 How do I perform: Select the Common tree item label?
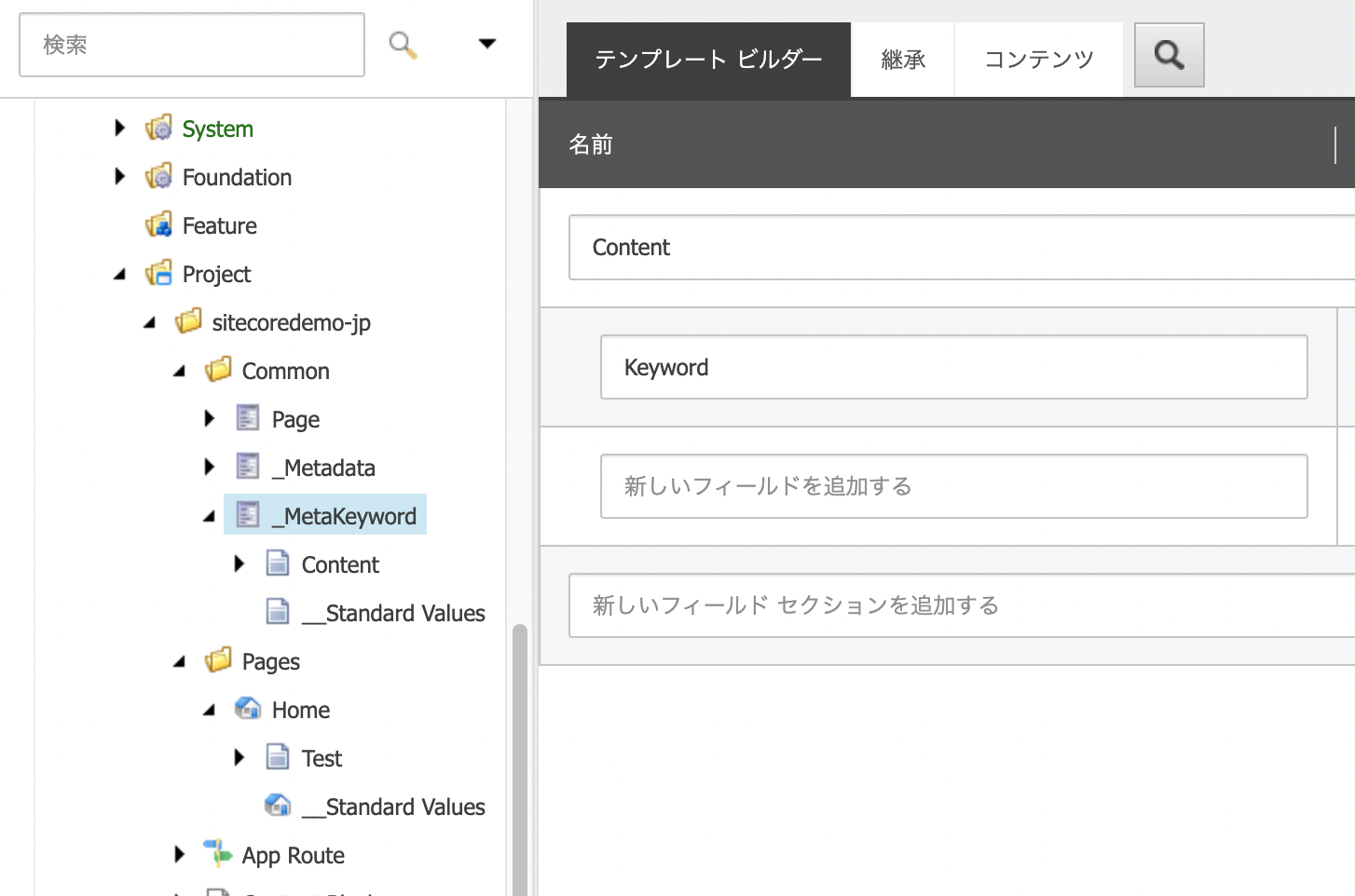tap(286, 371)
